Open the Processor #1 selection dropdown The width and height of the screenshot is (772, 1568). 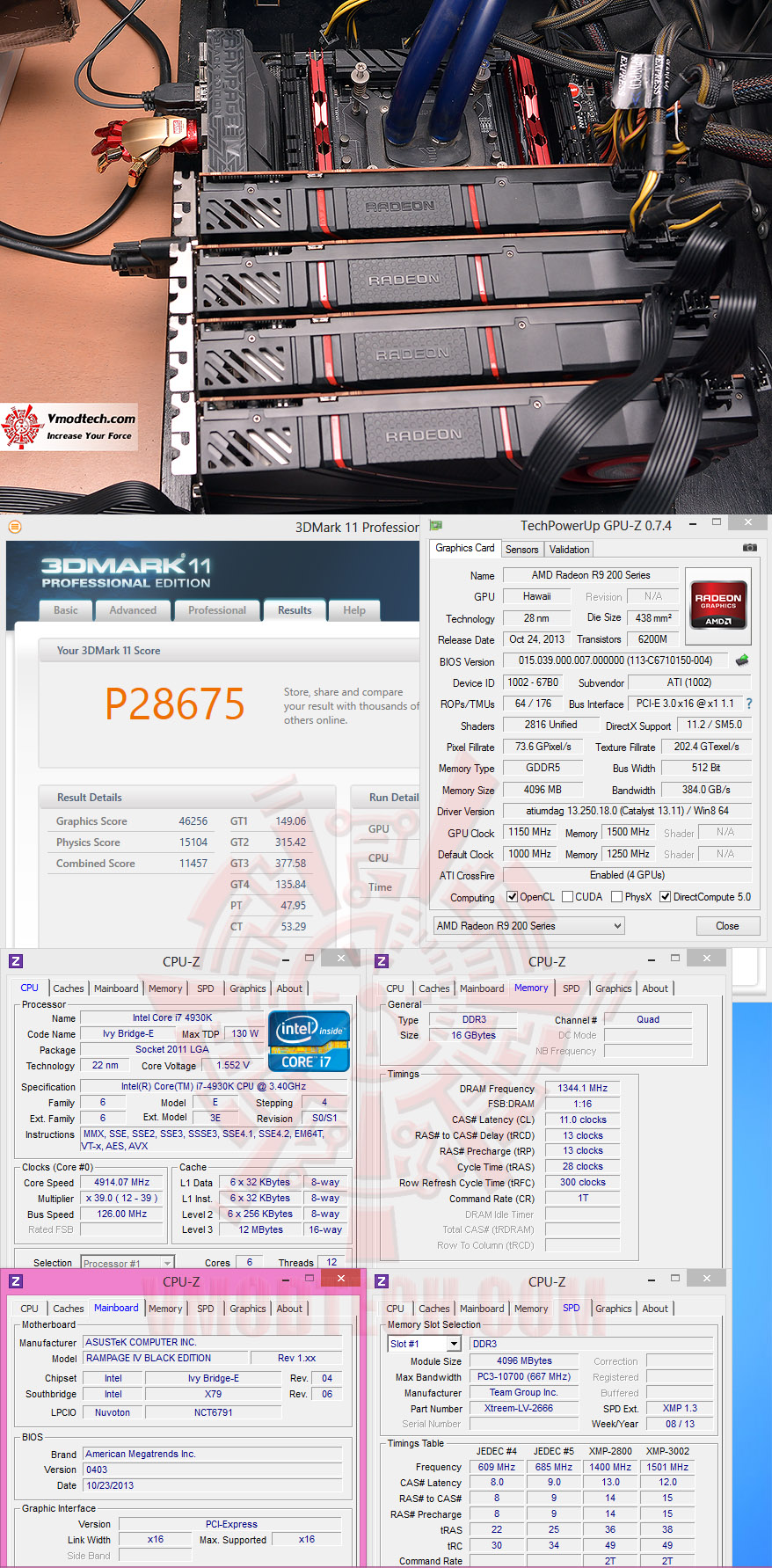(x=127, y=1263)
